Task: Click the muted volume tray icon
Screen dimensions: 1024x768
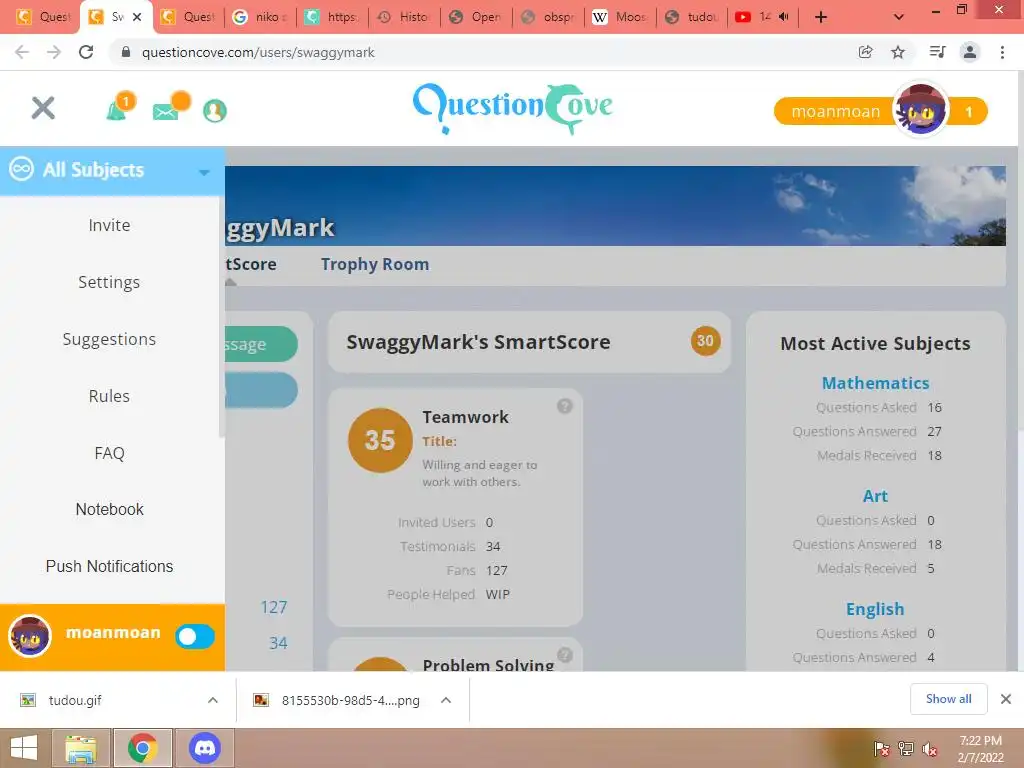Action: [x=930, y=749]
